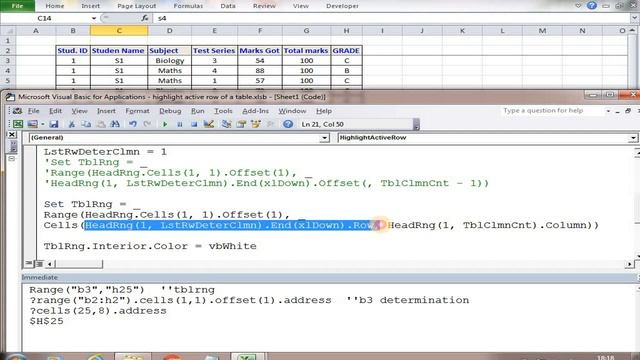Open the View menu in VBA editor

[x=80, y=111]
